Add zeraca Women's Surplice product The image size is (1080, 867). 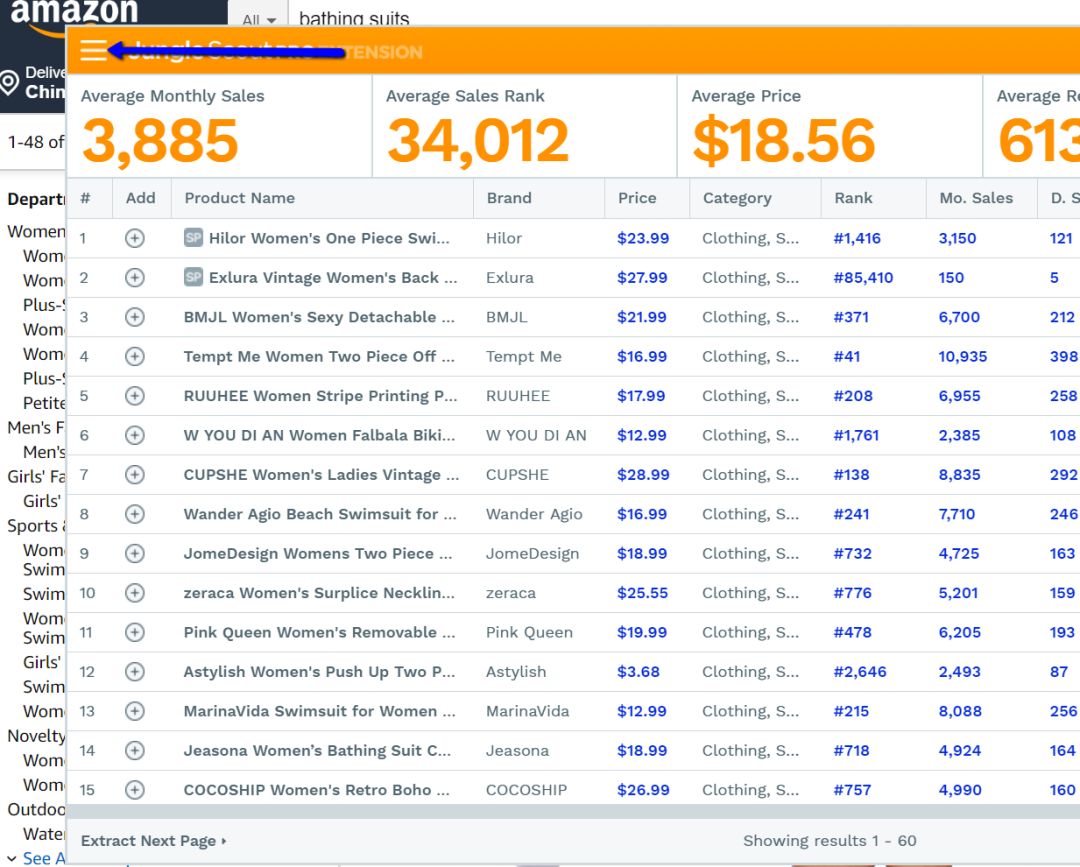coord(135,593)
